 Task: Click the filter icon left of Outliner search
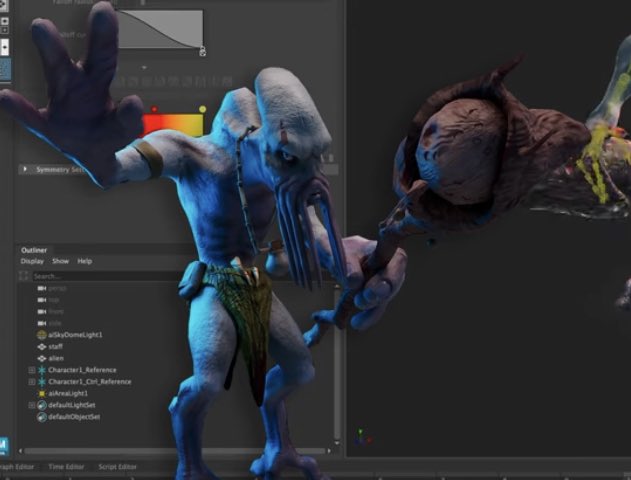click(23, 276)
